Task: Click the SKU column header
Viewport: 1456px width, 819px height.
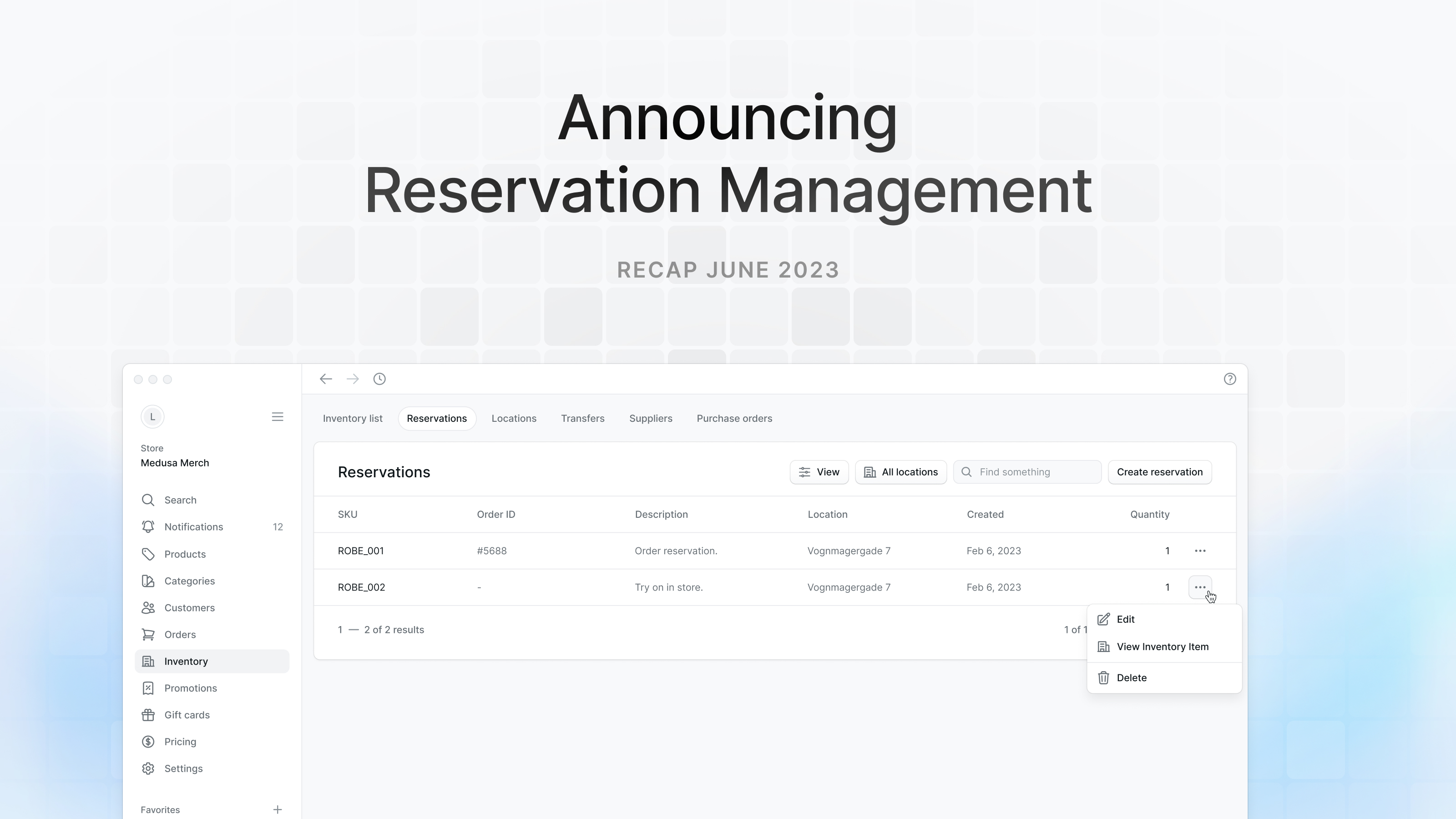Action: point(348,514)
